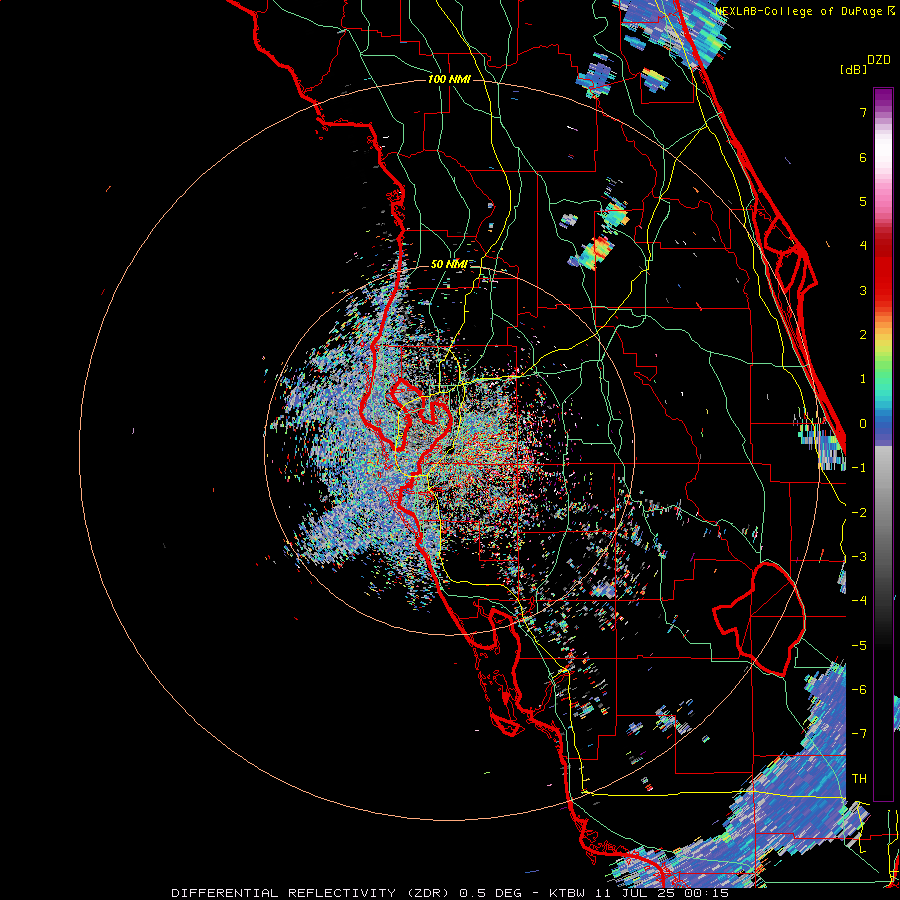Click the -6 dB scale label

[x=859, y=690]
